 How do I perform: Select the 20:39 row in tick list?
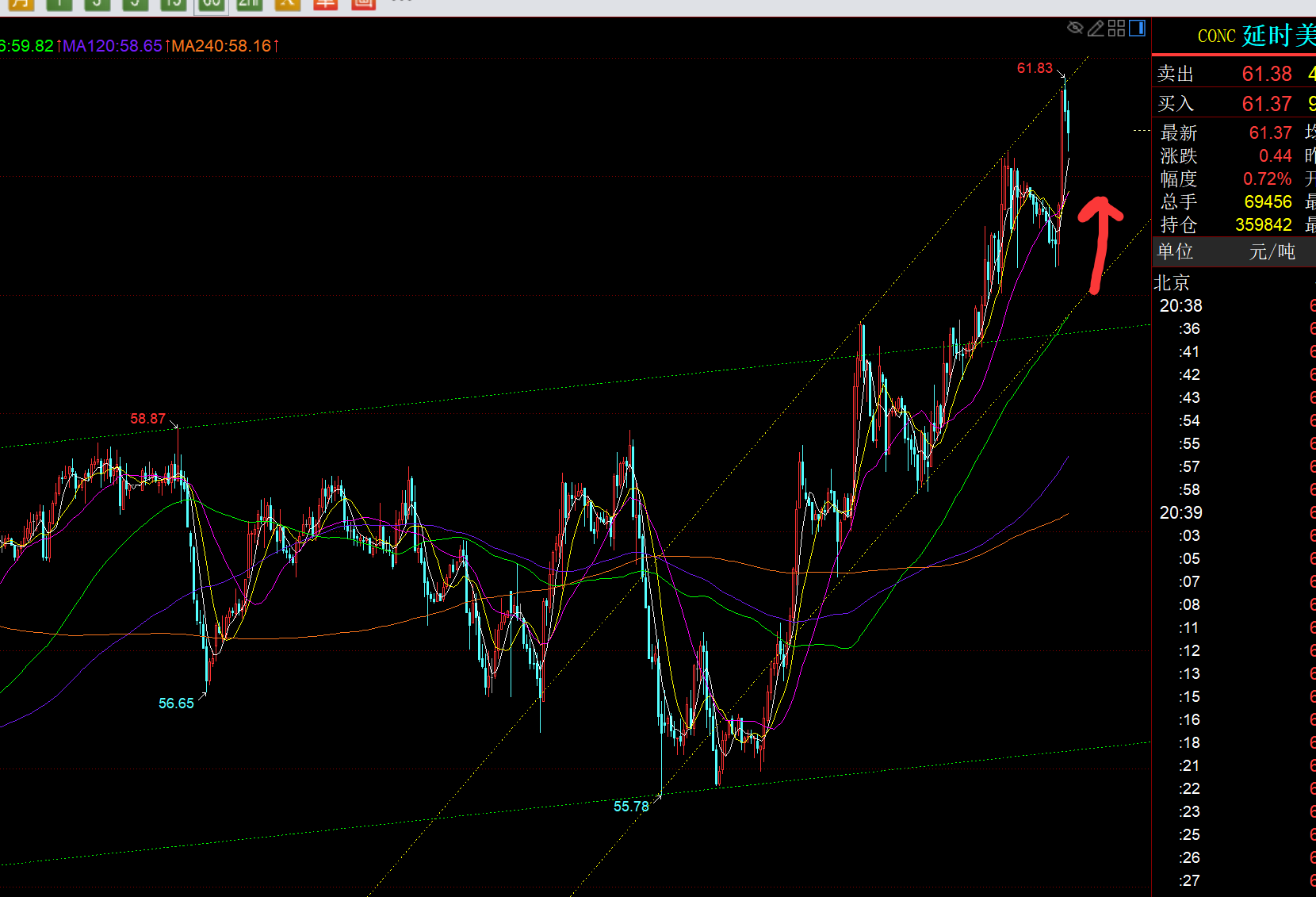click(x=1180, y=513)
